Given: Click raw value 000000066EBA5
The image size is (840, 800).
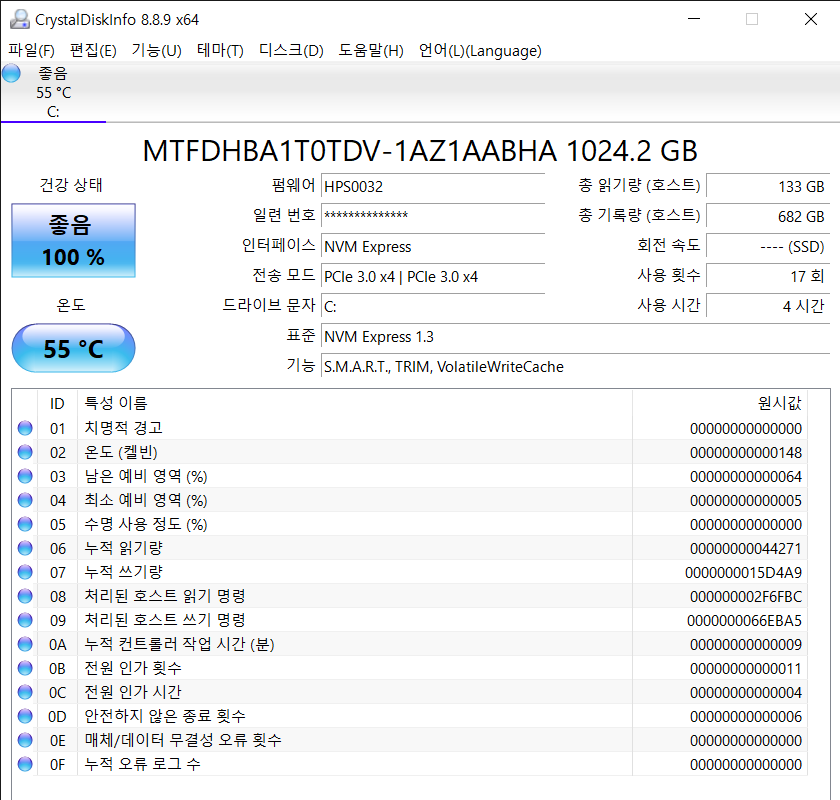Looking at the screenshot, I should pyautogui.click(x=745, y=620).
